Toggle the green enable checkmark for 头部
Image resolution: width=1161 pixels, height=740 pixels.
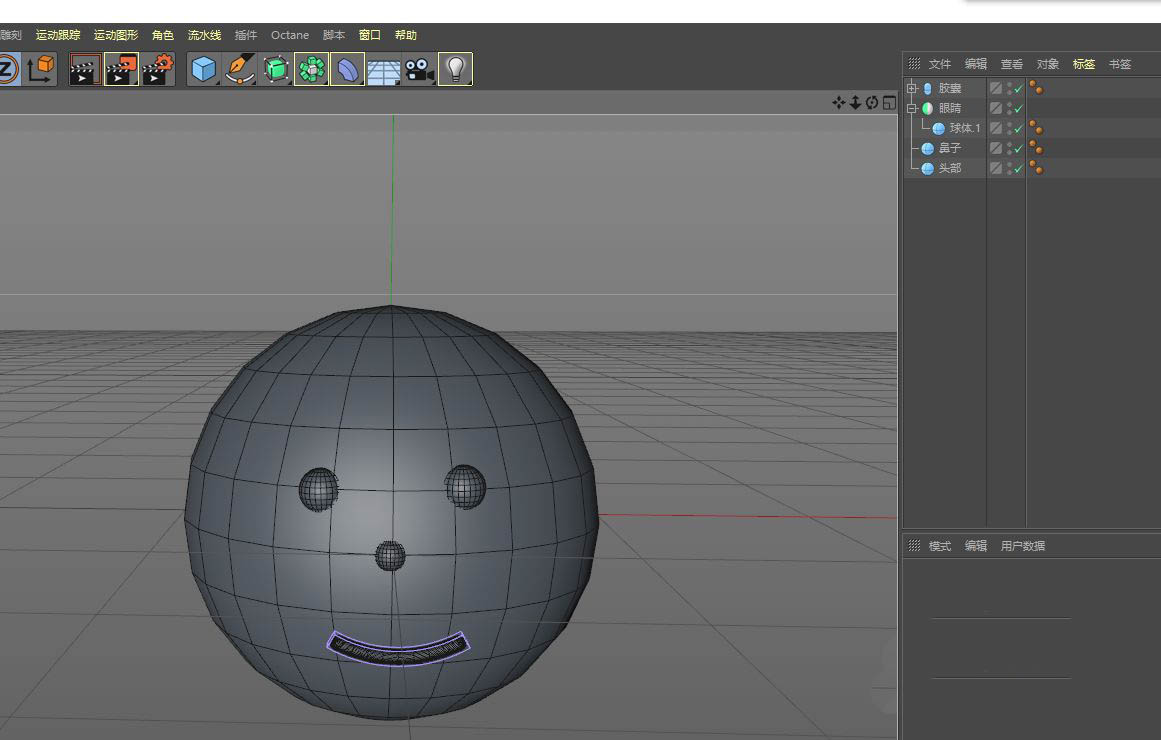(x=1018, y=169)
